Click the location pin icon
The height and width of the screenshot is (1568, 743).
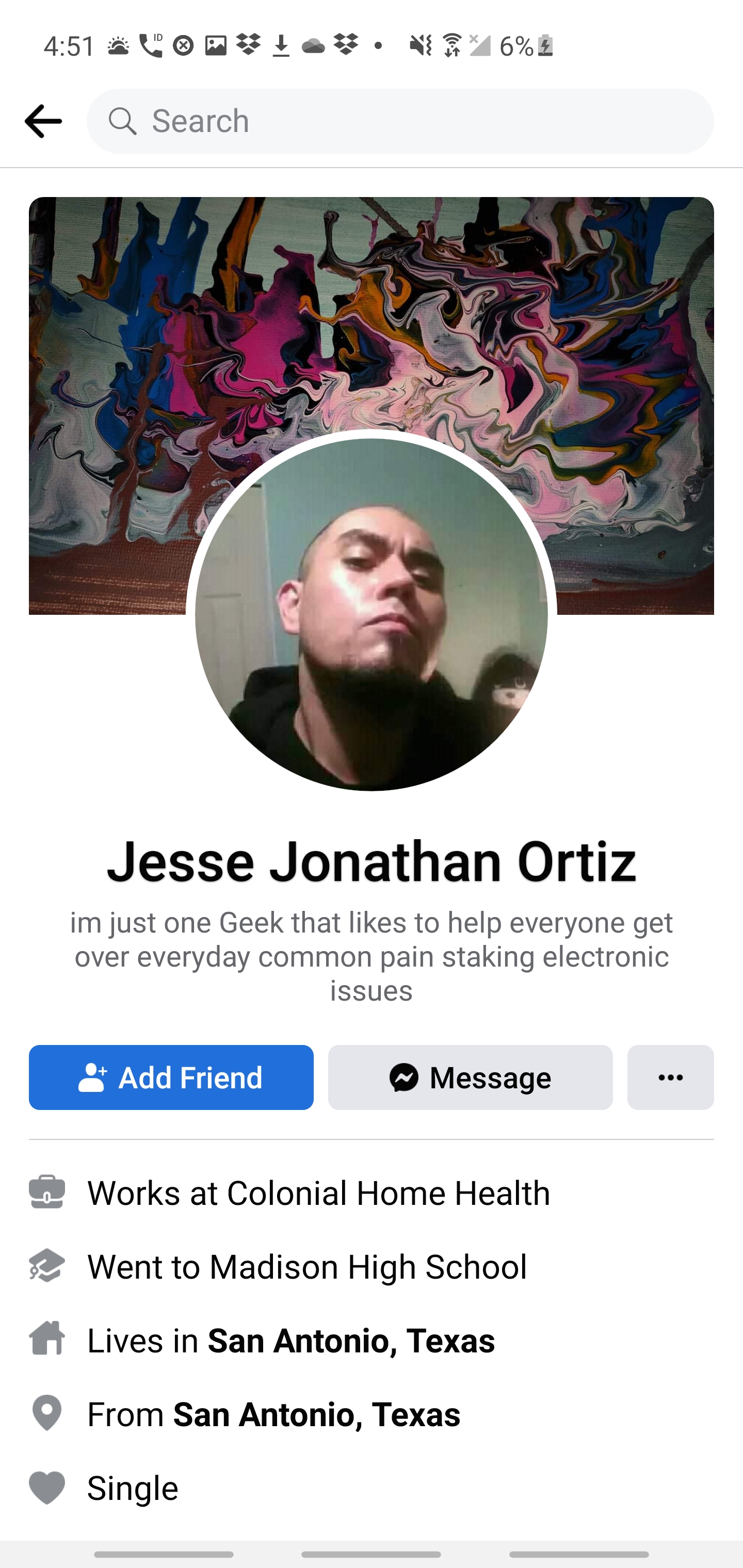47,1413
